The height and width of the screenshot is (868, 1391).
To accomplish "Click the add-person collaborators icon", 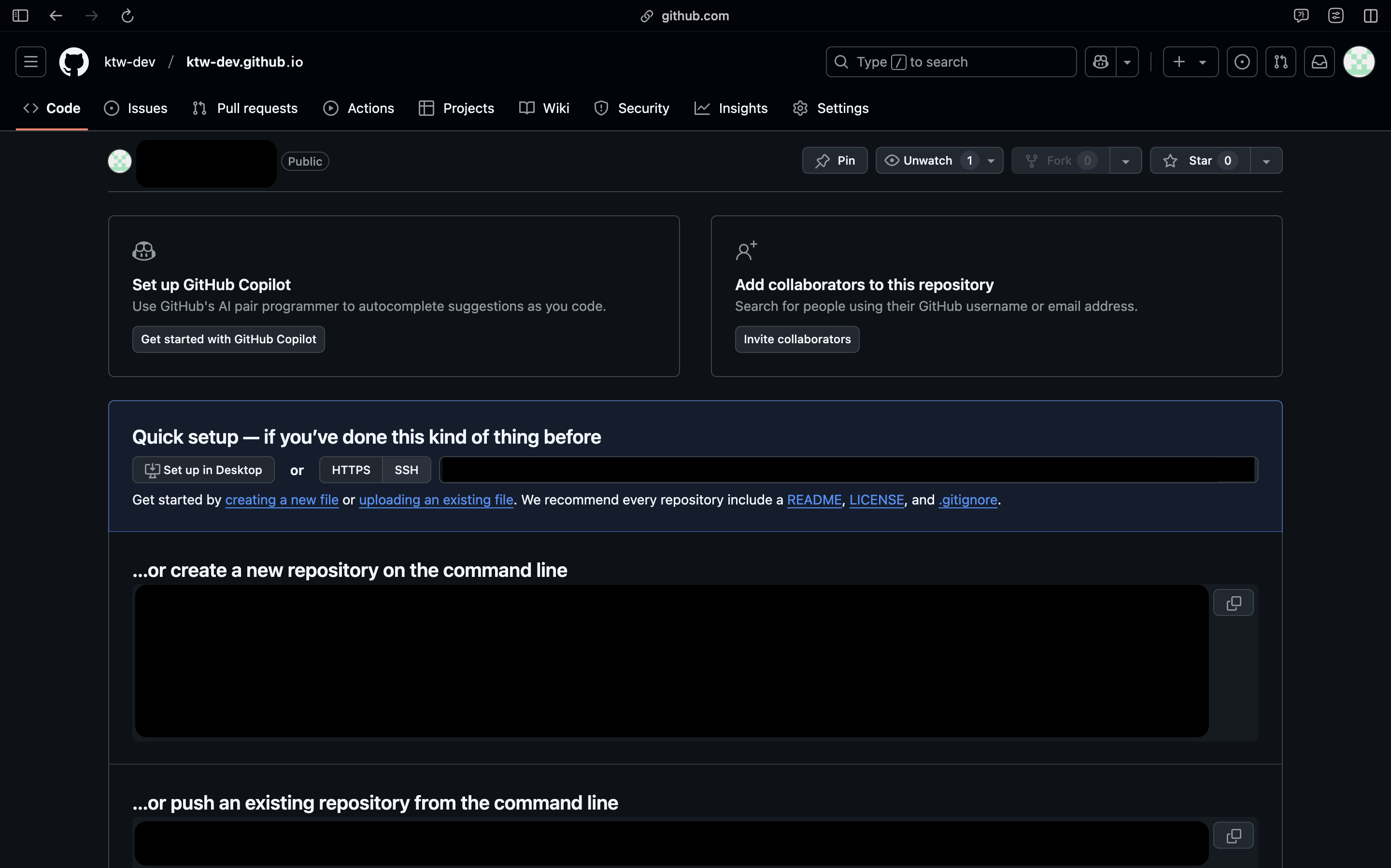I will pos(746,251).
